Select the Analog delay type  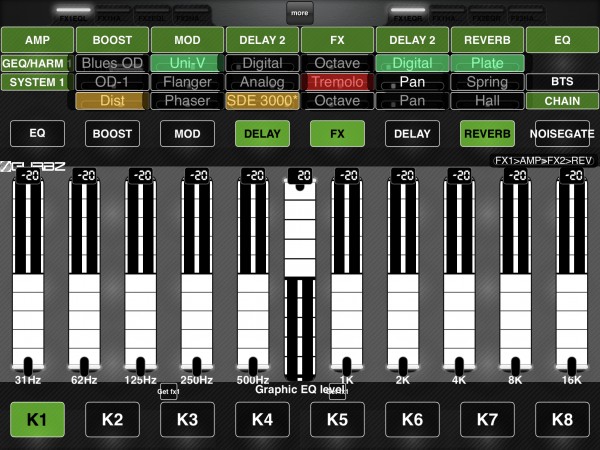point(262,82)
